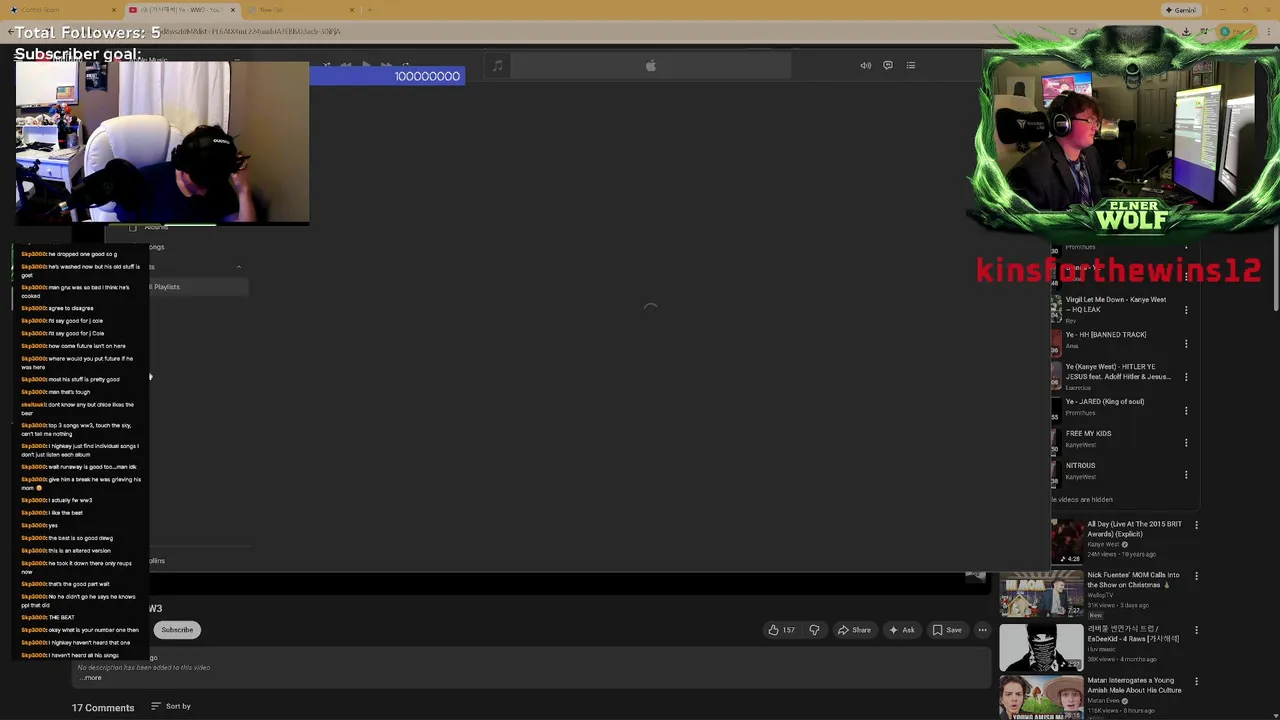Open a new browser tab with plus button
Viewport: 1280px width, 720px height.
click(370, 10)
